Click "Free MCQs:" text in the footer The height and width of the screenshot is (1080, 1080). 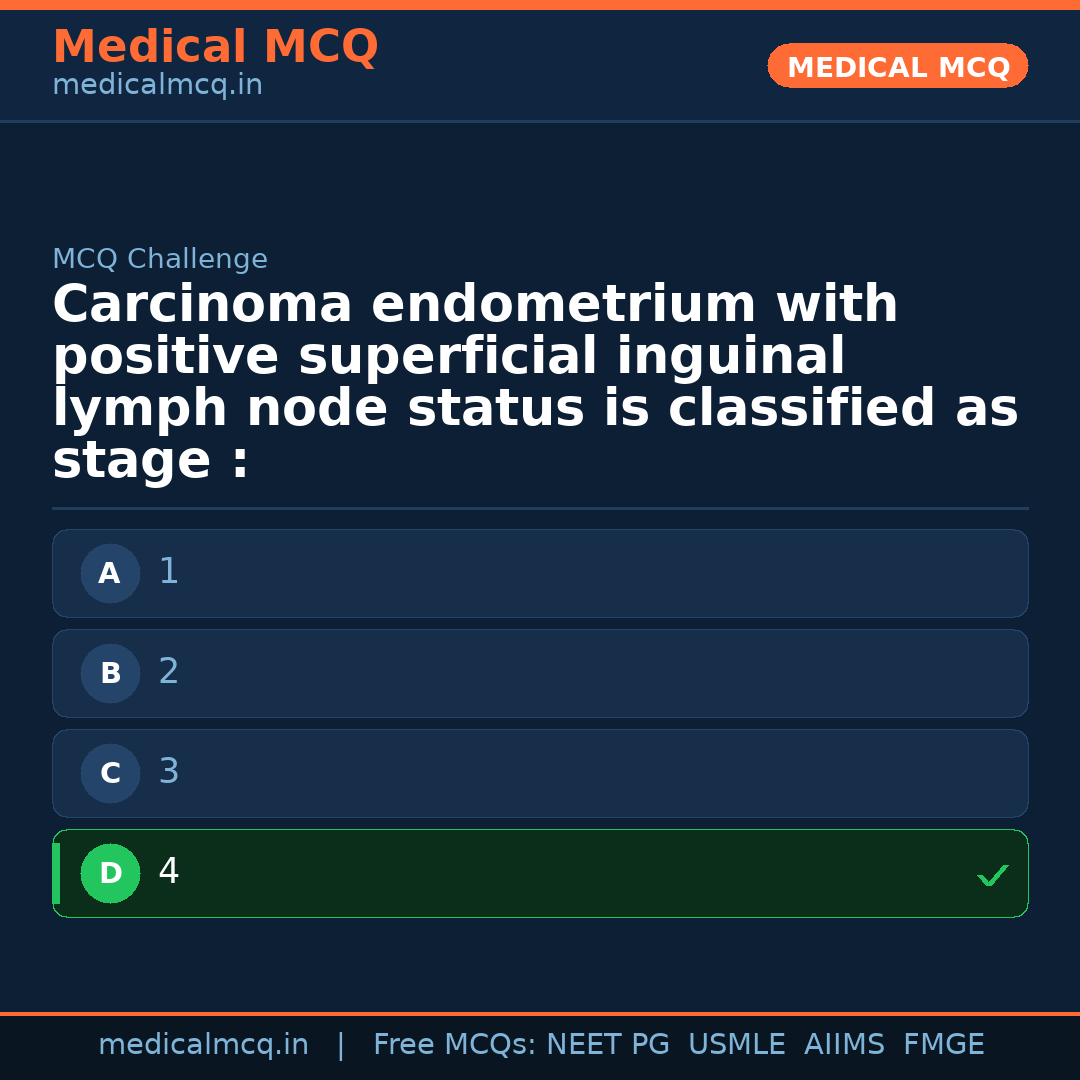455,1045
